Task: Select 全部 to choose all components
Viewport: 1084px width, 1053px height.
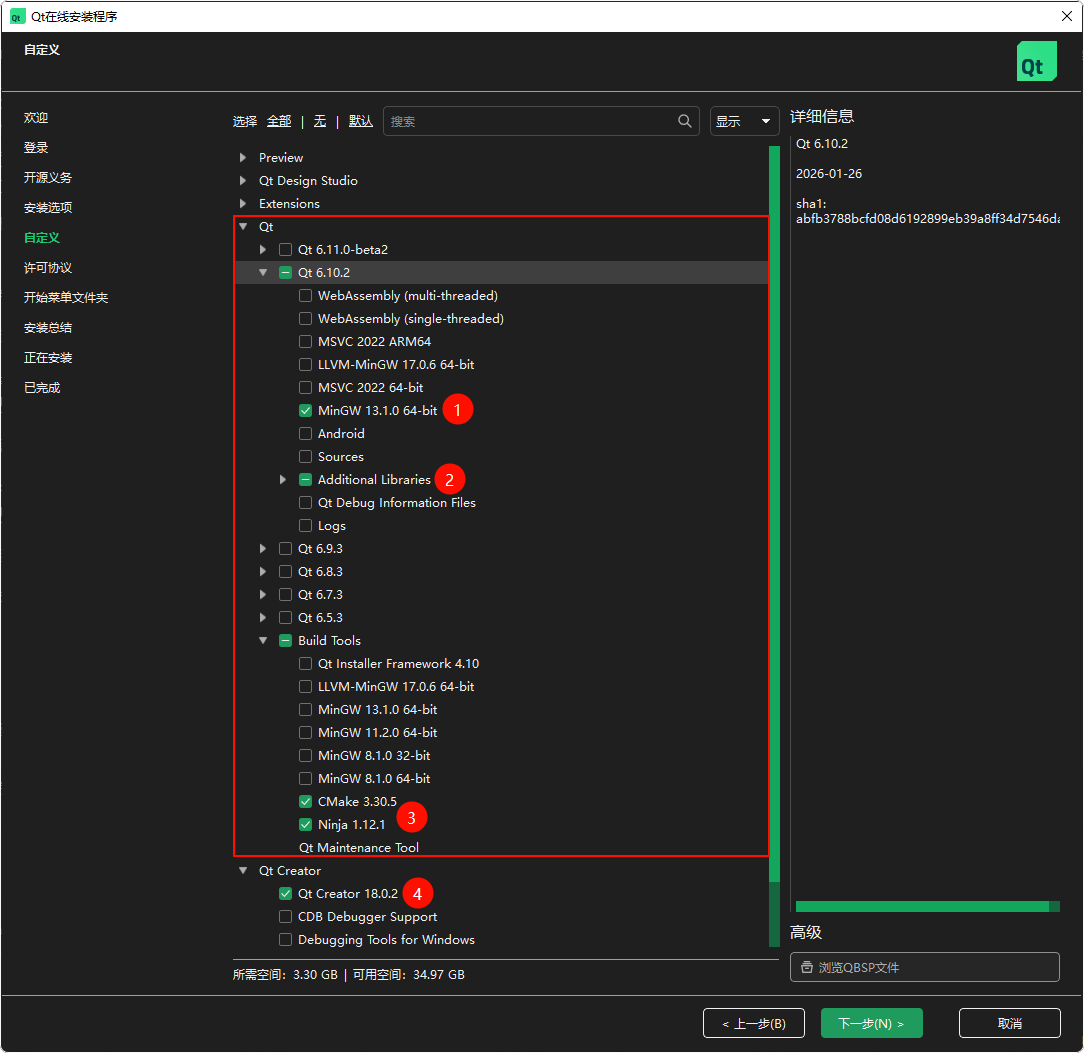Action: pyautogui.click(x=279, y=120)
